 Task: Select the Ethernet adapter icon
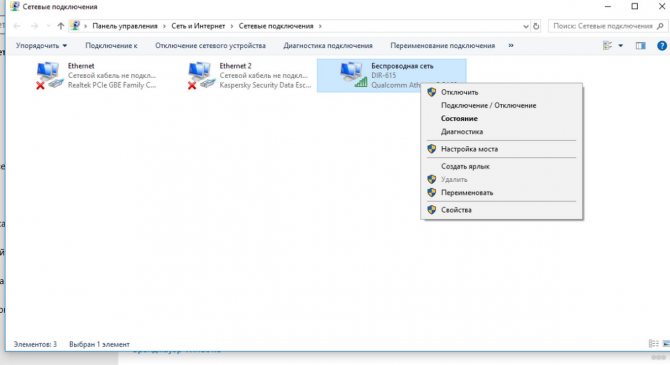pyautogui.click(x=47, y=76)
